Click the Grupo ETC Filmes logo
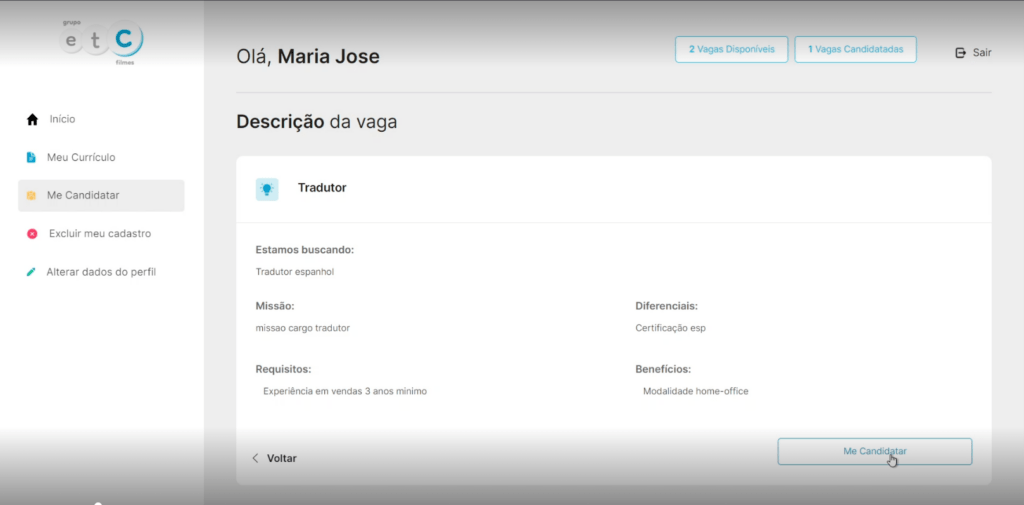 tap(101, 42)
